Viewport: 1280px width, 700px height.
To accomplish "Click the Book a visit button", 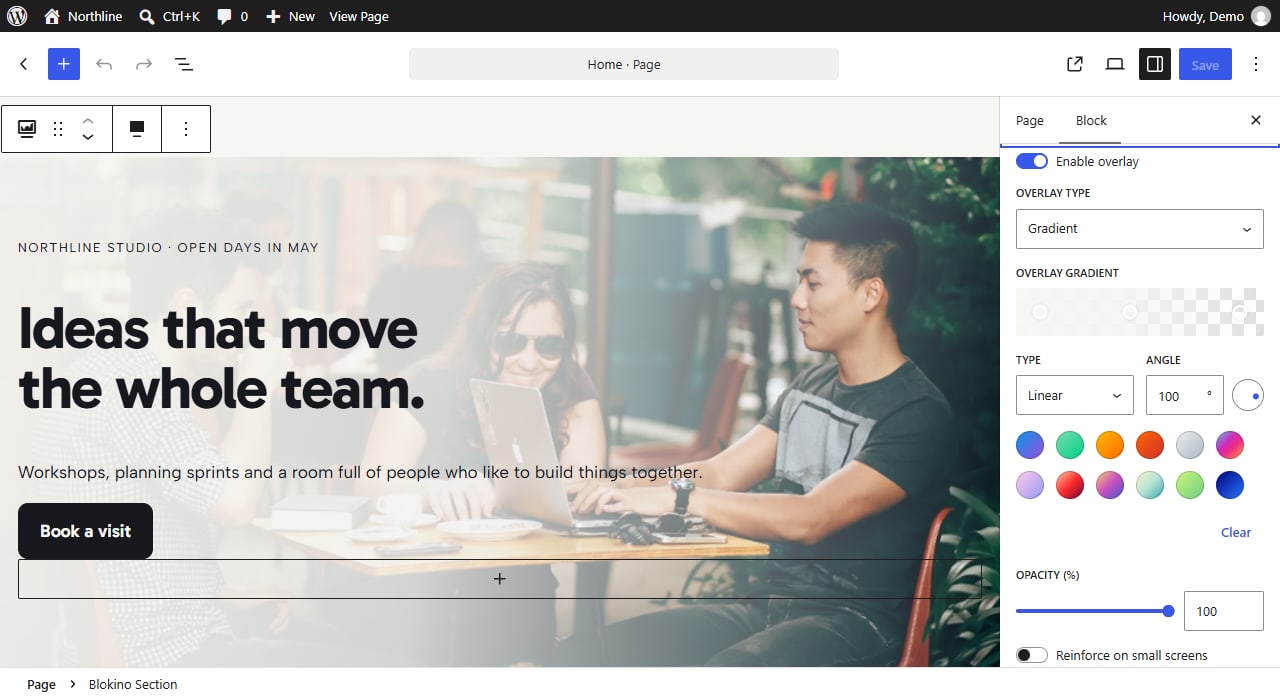I will pyautogui.click(x=85, y=531).
